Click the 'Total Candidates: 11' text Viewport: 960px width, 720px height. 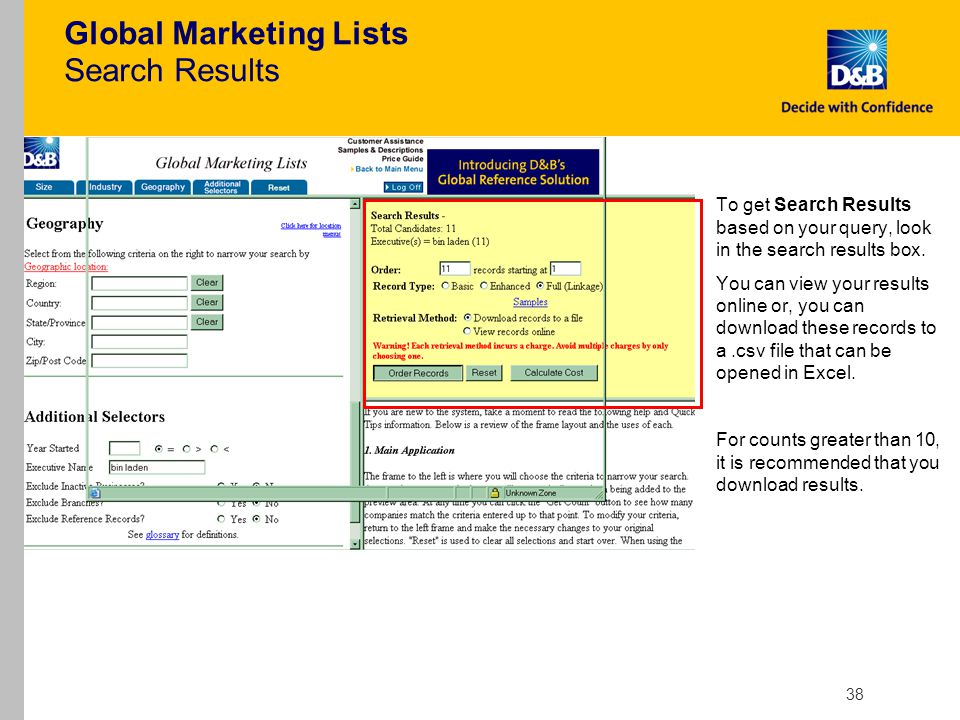[413, 229]
